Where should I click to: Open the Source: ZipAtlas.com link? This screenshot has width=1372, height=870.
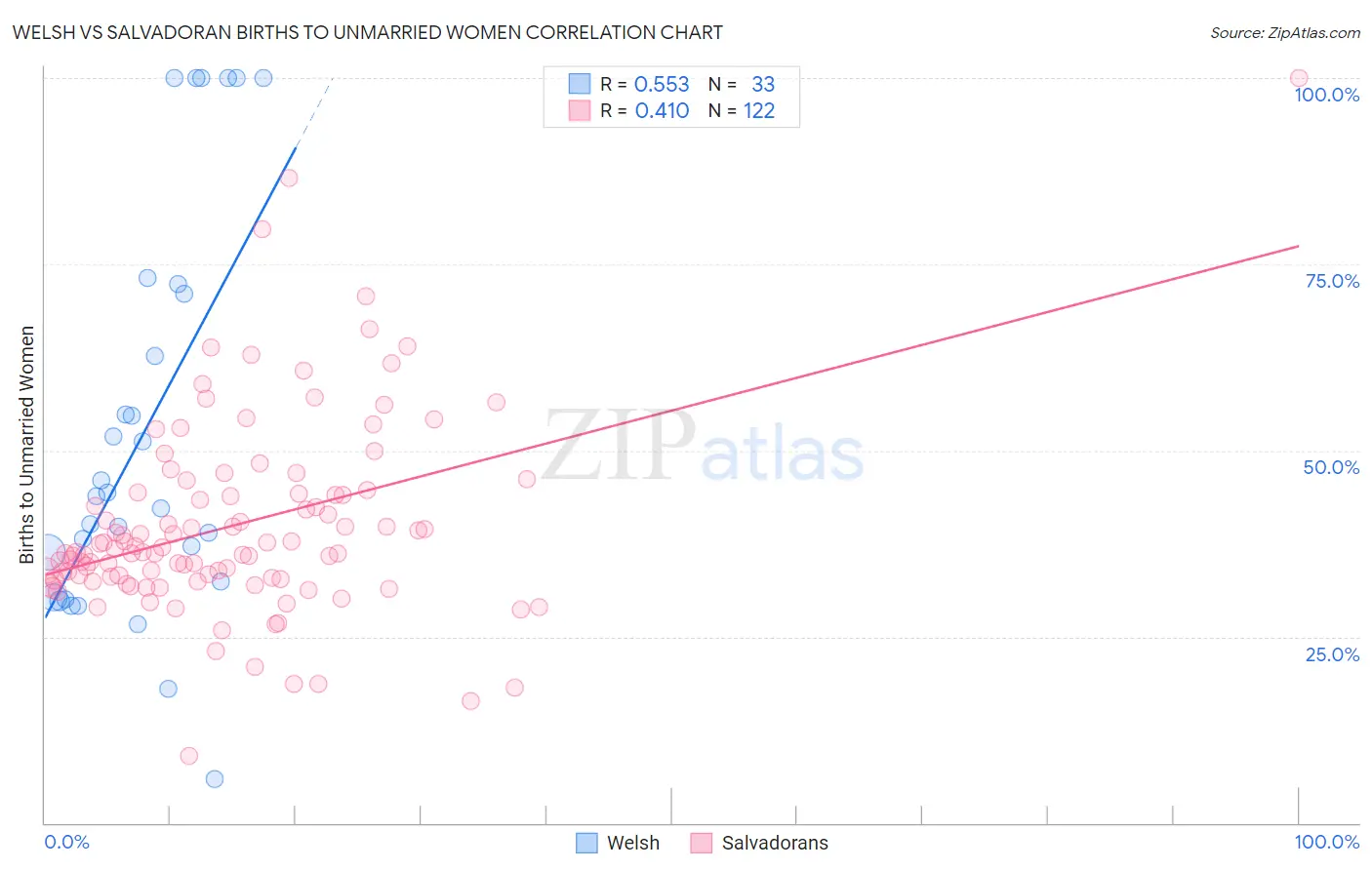tap(1284, 32)
